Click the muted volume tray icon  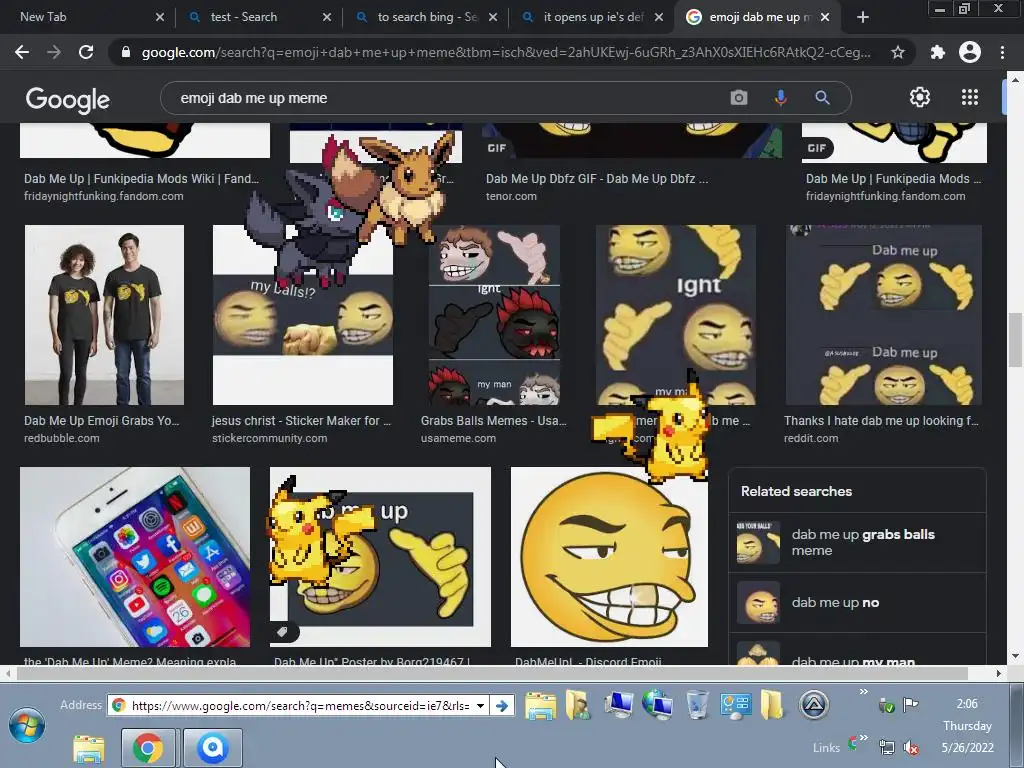(910, 747)
